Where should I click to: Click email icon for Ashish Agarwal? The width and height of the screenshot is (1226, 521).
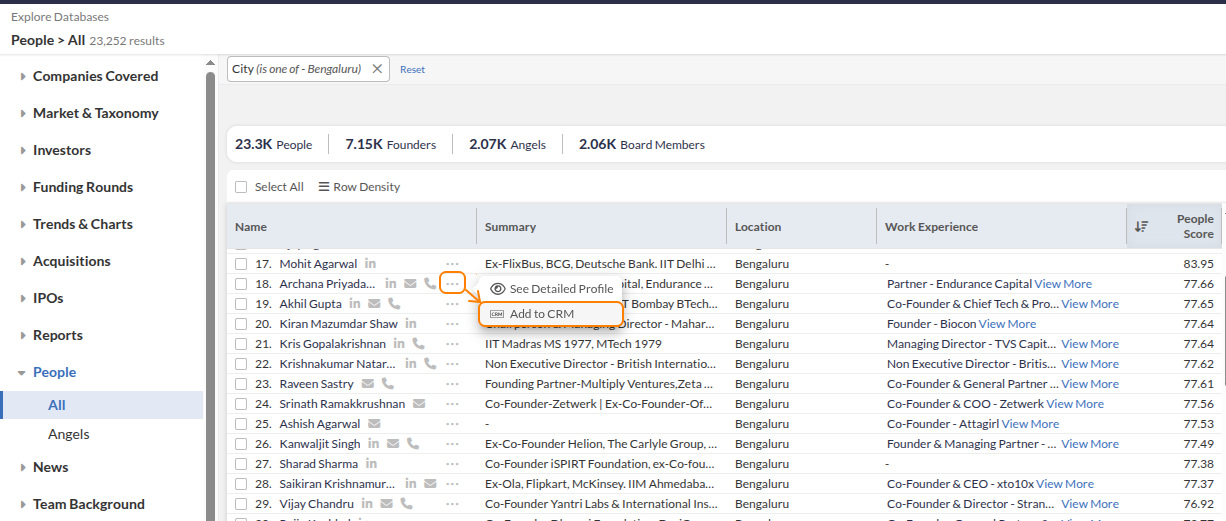[375, 424]
